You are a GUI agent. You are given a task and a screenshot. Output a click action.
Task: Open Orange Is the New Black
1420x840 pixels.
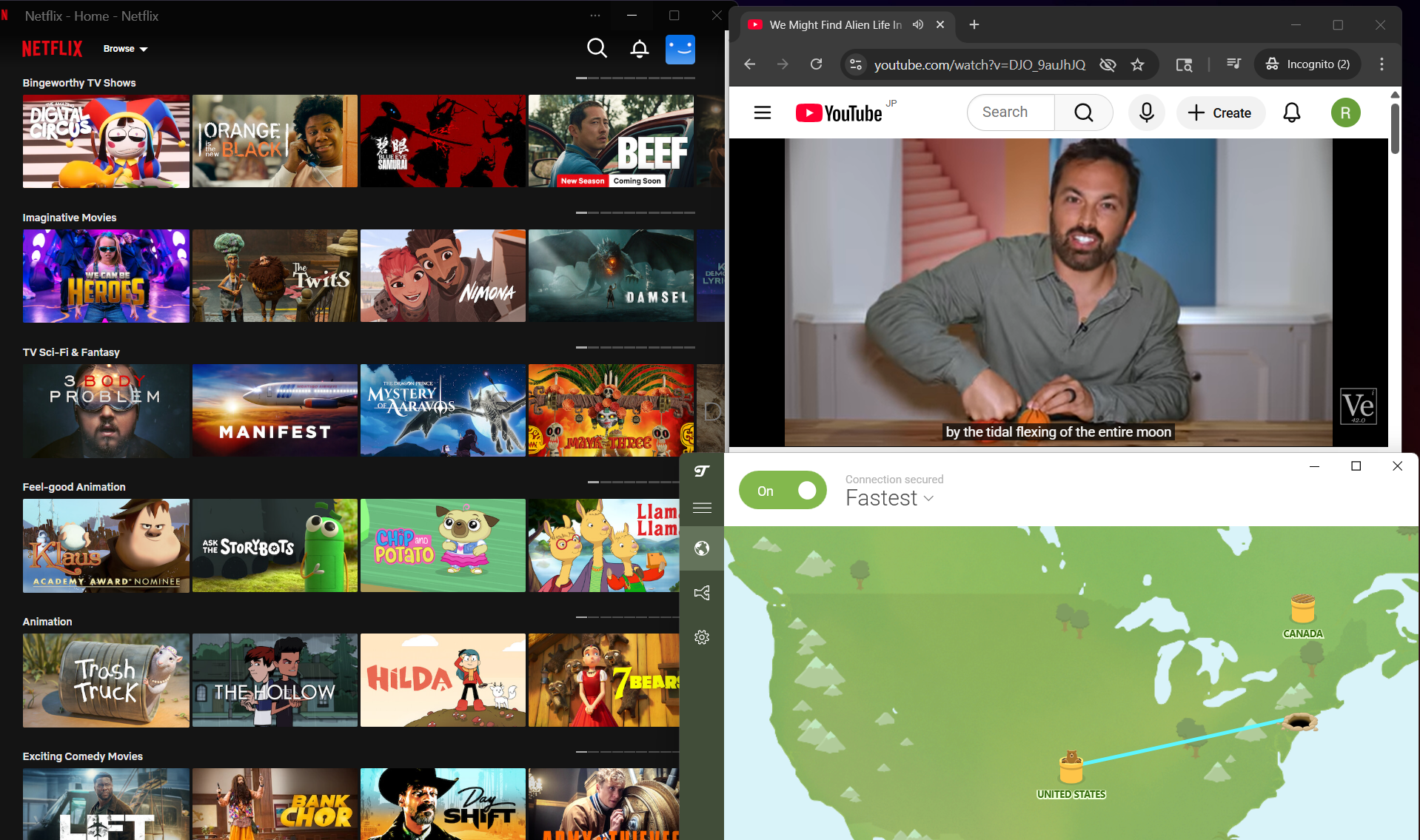pyautogui.click(x=275, y=141)
